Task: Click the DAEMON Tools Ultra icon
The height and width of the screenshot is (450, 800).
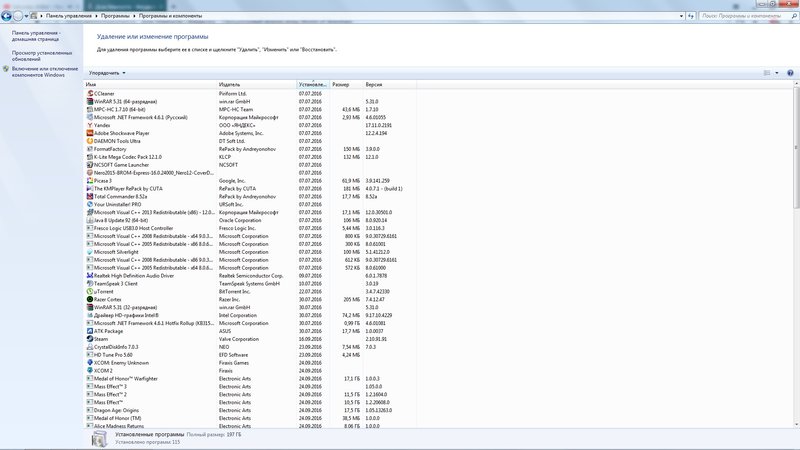Action: pos(90,141)
